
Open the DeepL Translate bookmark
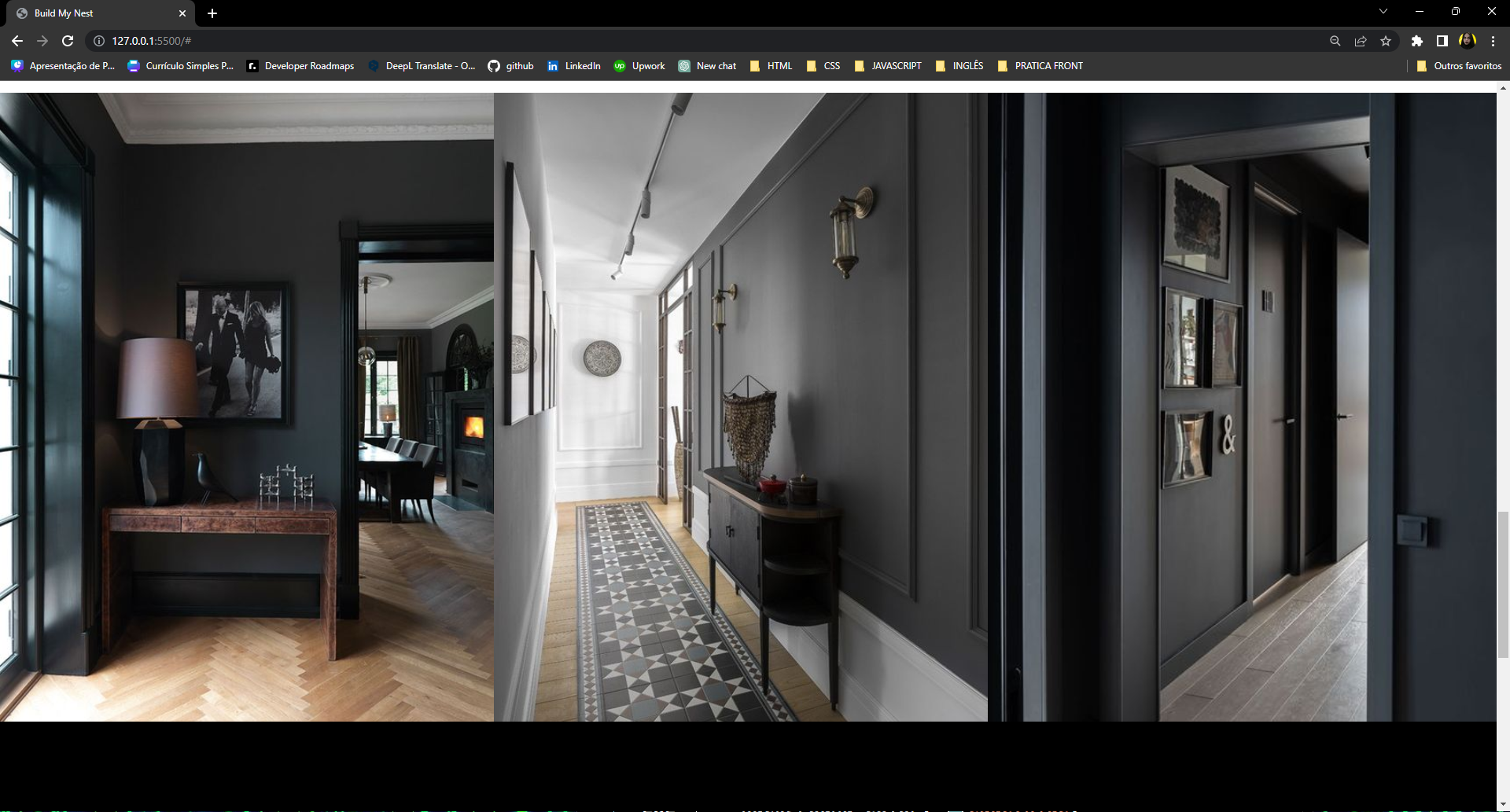pos(422,66)
